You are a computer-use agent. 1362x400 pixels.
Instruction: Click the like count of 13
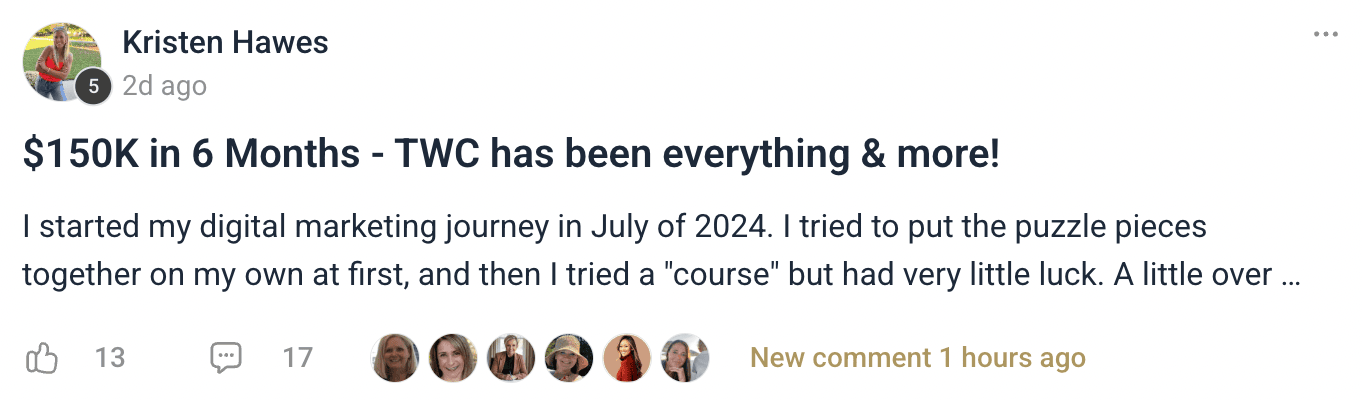110,358
